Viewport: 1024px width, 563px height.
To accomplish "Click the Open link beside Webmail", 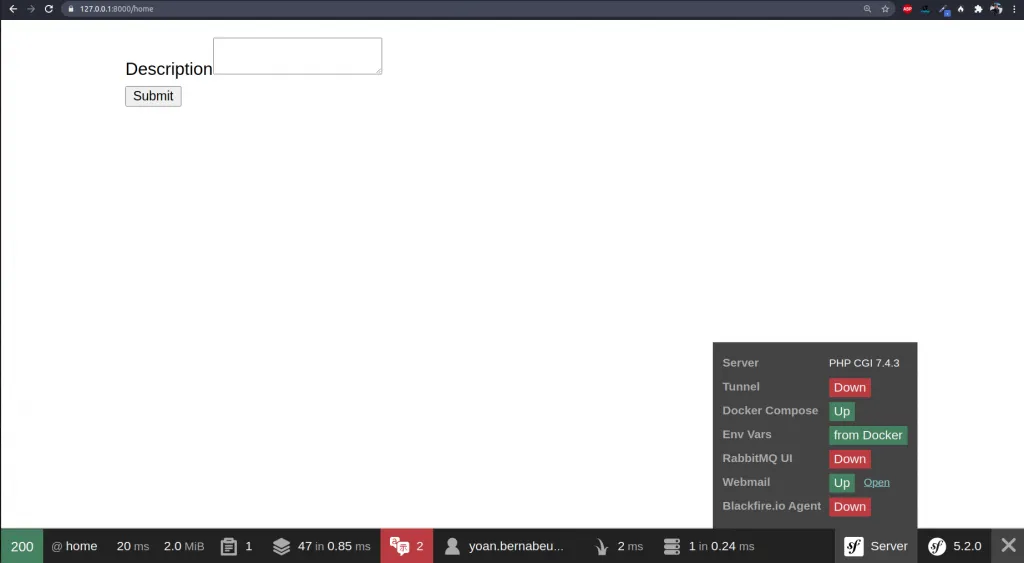I will click(876, 483).
